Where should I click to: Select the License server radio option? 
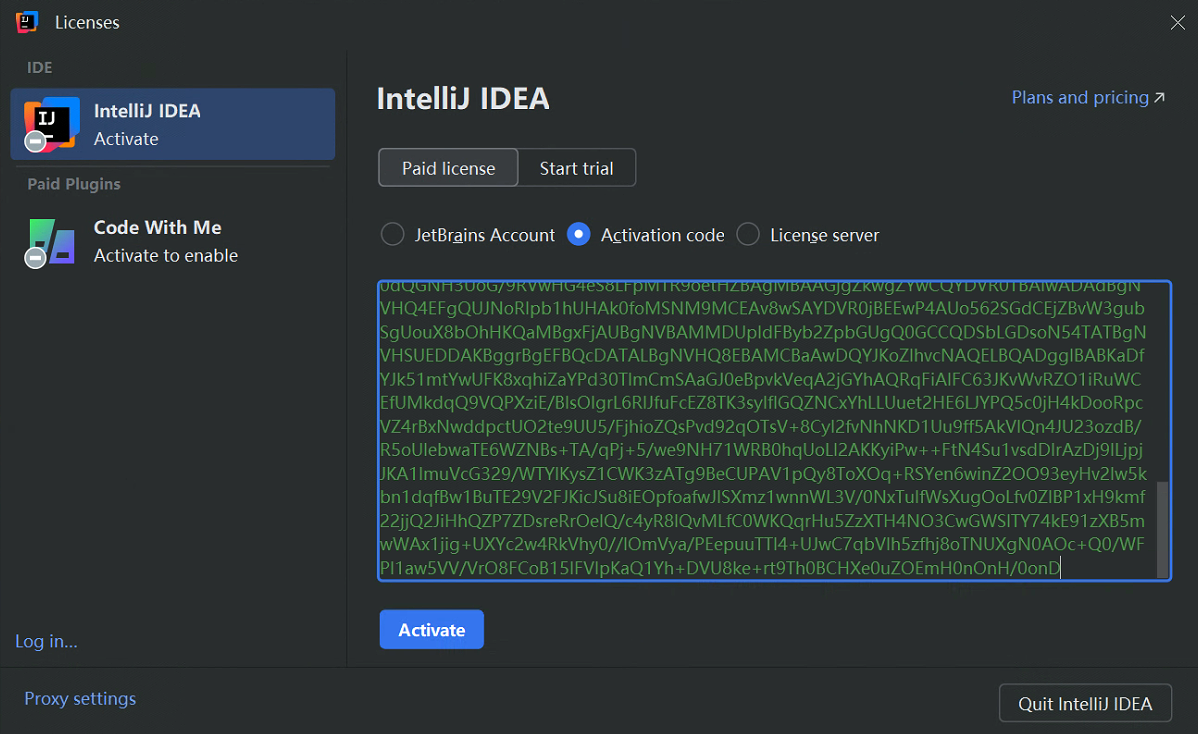point(748,235)
